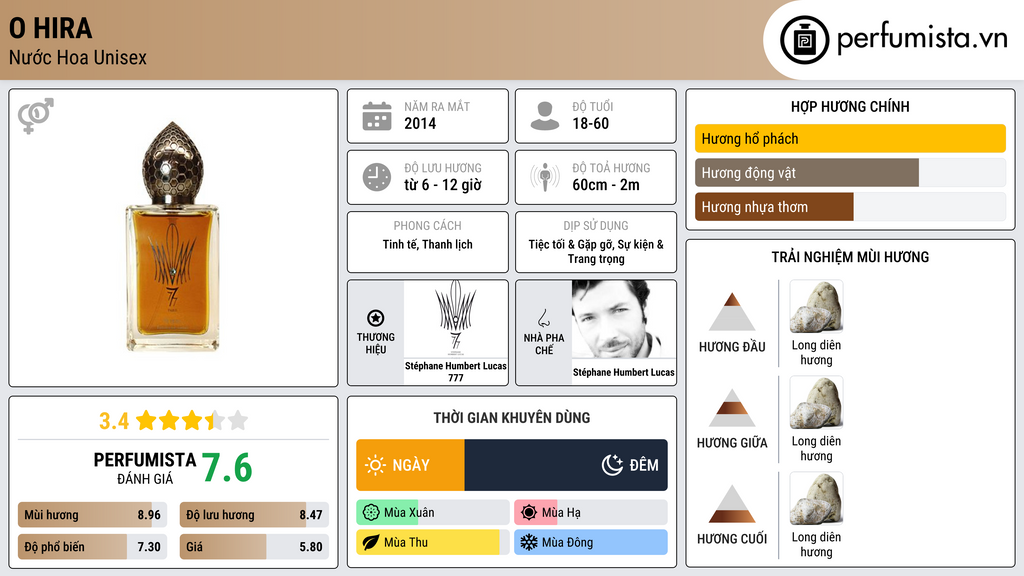1024x576 pixels.
Task: Click the Hương nhựa thơm accord bar
Action: [850, 206]
